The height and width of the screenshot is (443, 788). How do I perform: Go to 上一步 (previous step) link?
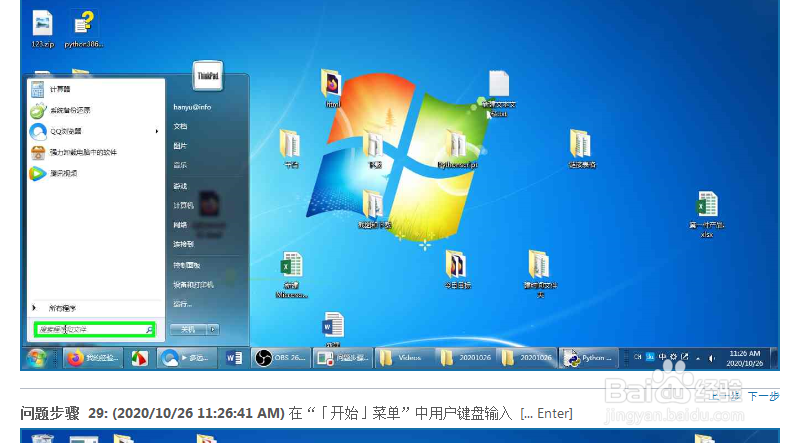726,396
